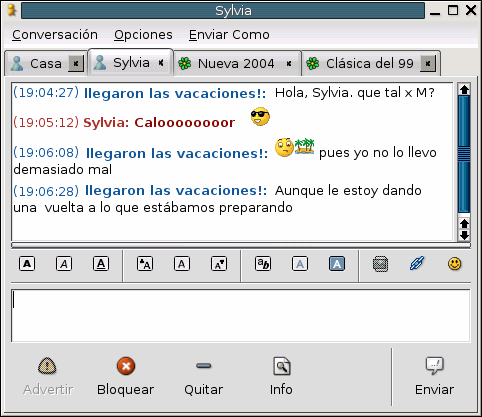Open the smiley emoticon picker
Screen dimensions: 482x417
coord(454,264)
